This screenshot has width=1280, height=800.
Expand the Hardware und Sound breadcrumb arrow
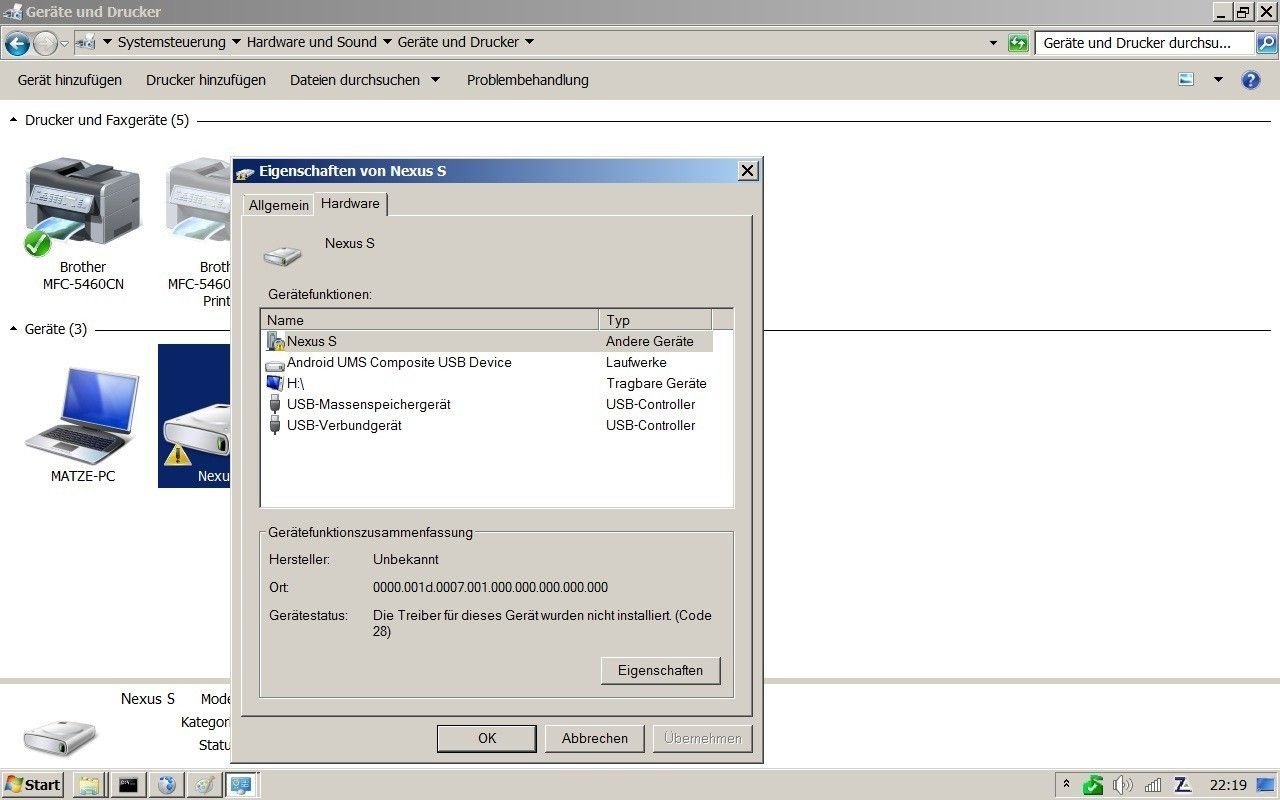coord(387,42)
